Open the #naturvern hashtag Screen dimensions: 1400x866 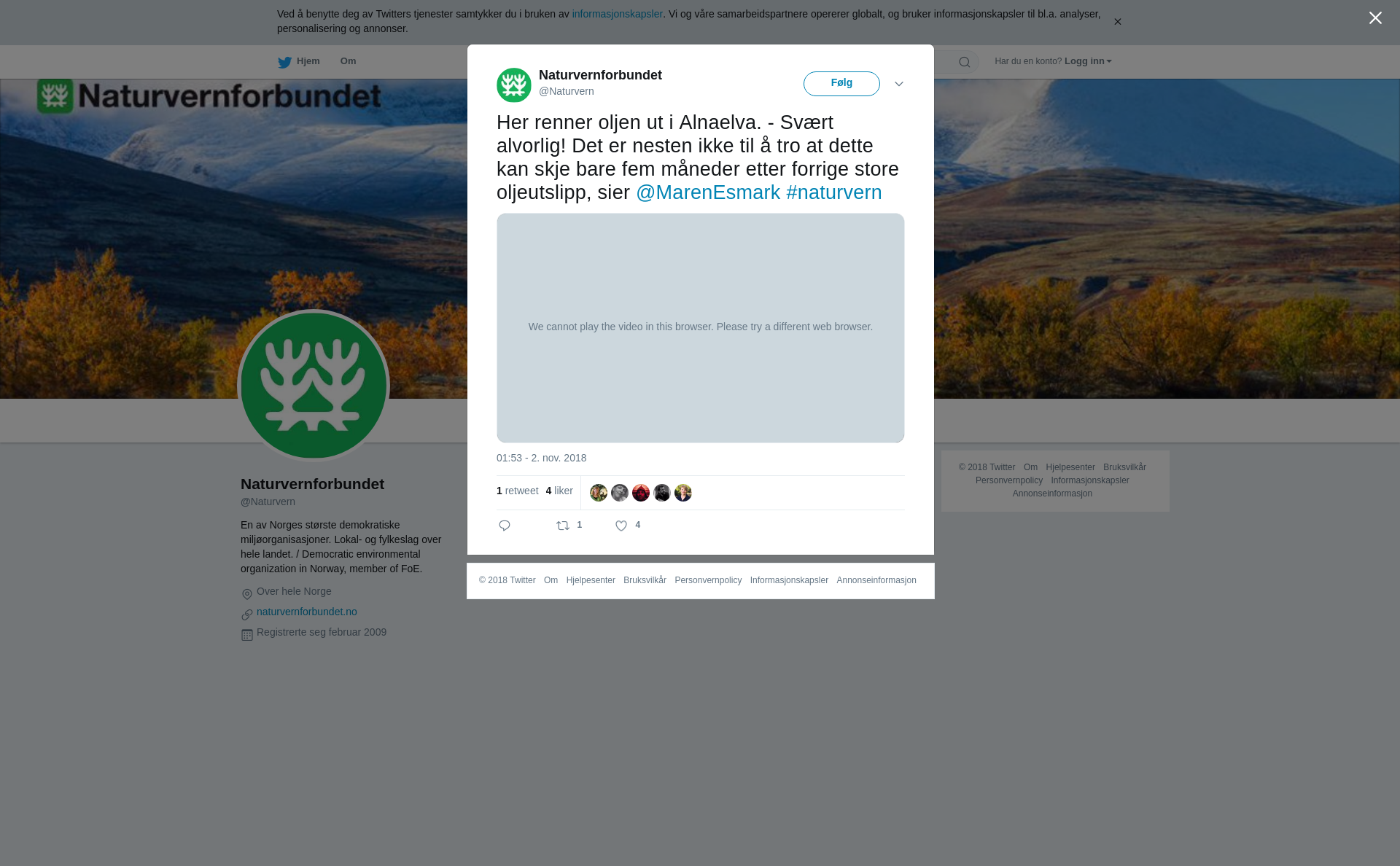click(x=834, y=192)
